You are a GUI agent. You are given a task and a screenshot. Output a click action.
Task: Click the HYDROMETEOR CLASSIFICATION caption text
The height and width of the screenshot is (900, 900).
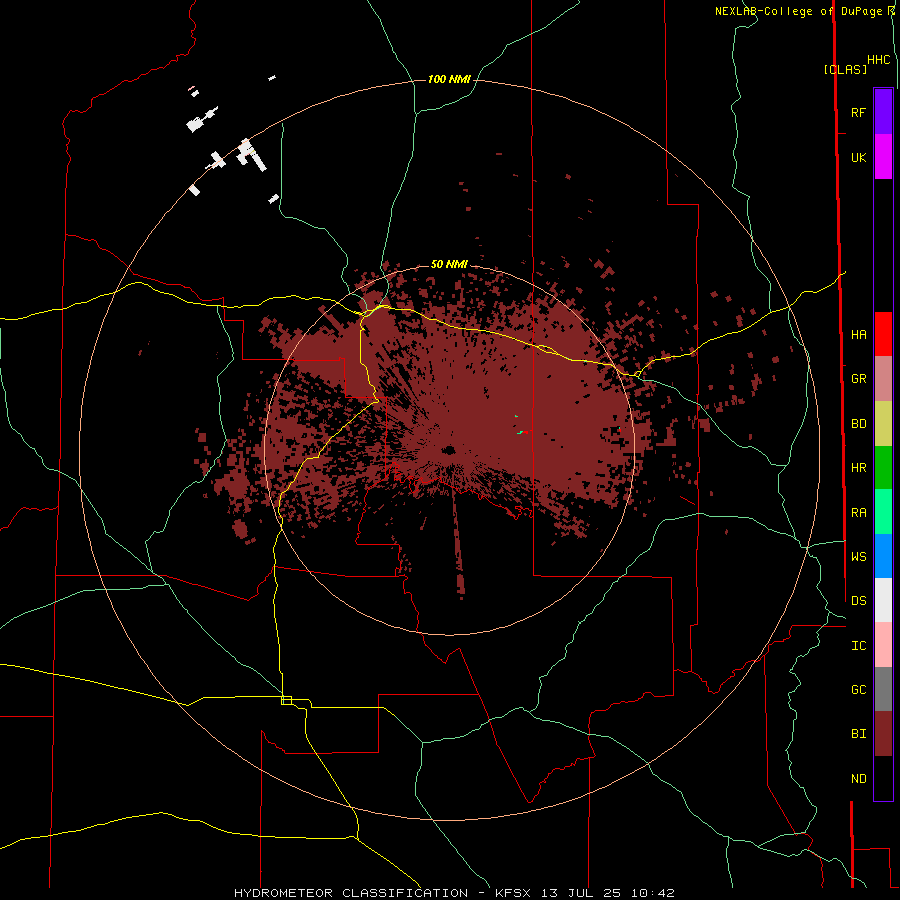(351, 893)
